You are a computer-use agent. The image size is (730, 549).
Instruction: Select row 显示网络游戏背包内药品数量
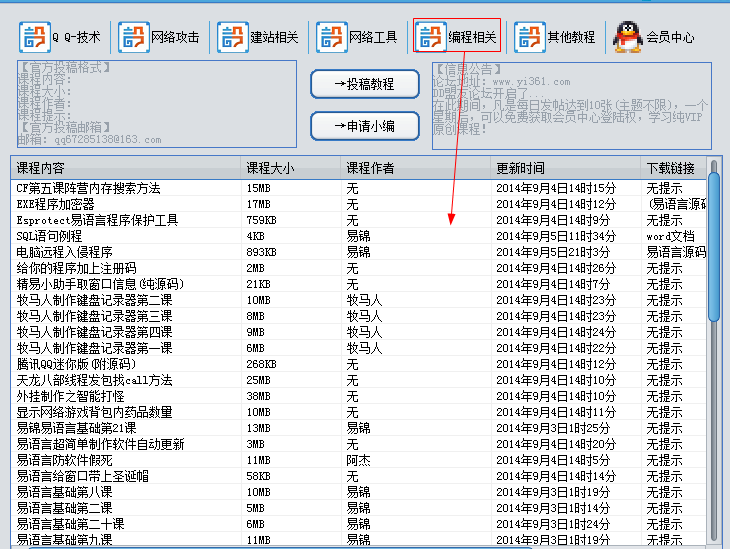click(x=358, y=412)
